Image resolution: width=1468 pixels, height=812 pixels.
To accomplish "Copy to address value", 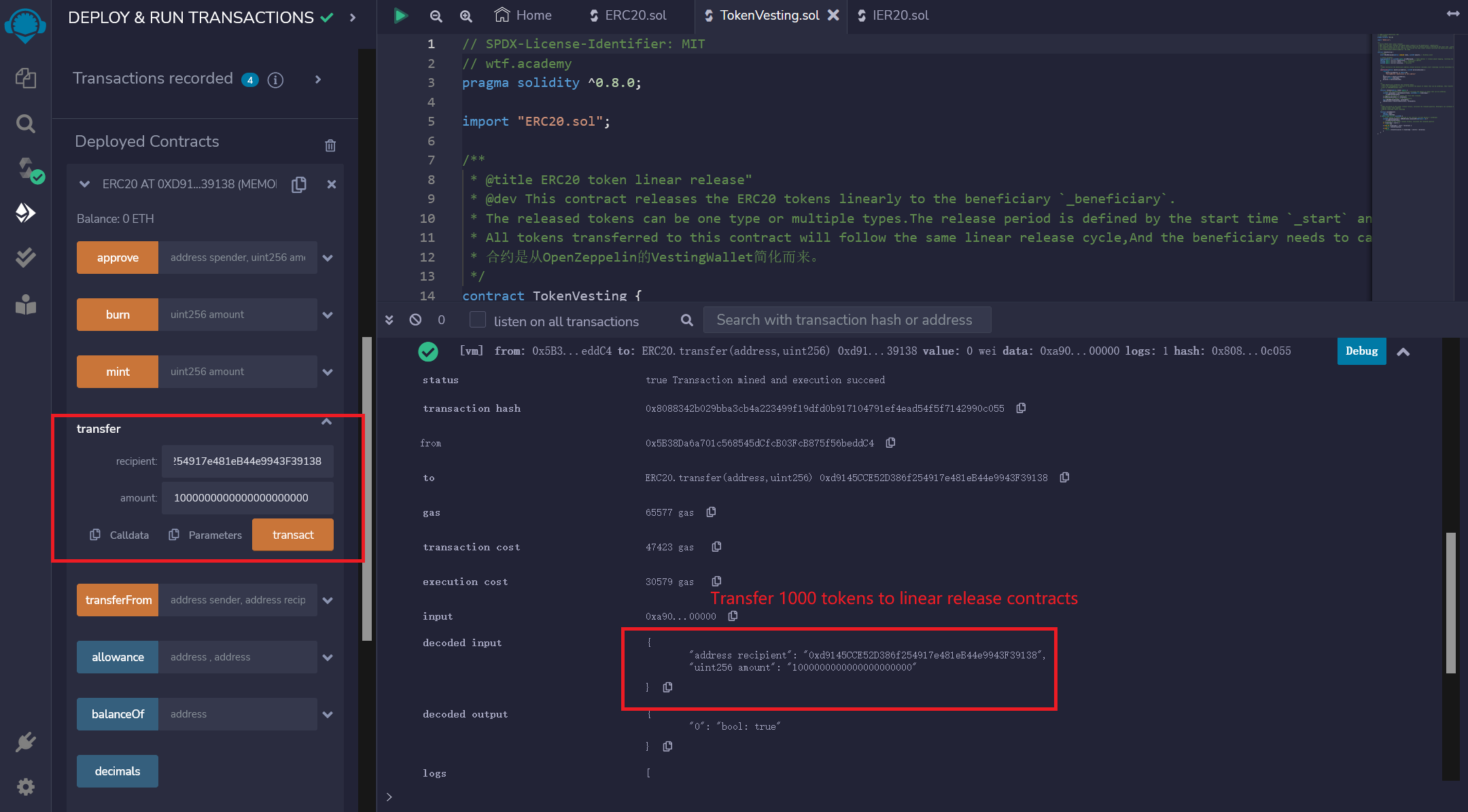I will (1064, 477).
